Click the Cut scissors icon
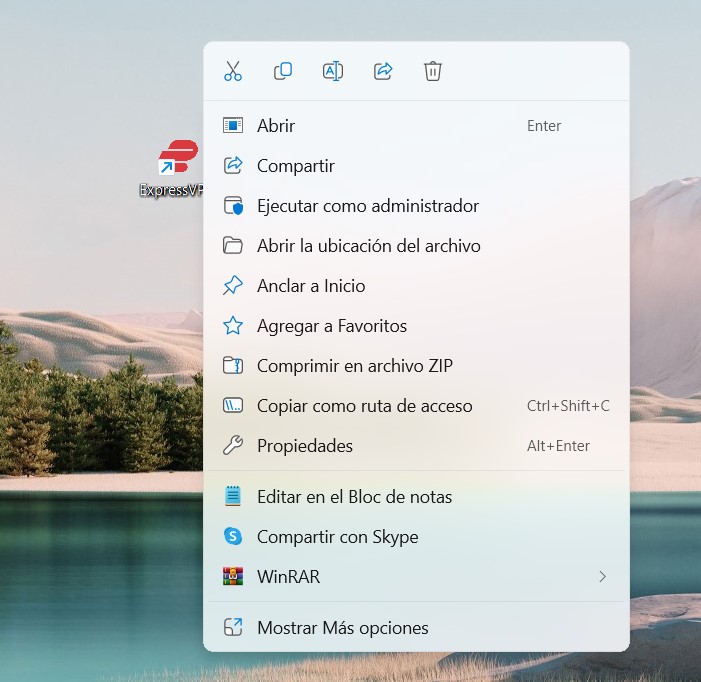 pyautogui.click(x=233, y=71)
